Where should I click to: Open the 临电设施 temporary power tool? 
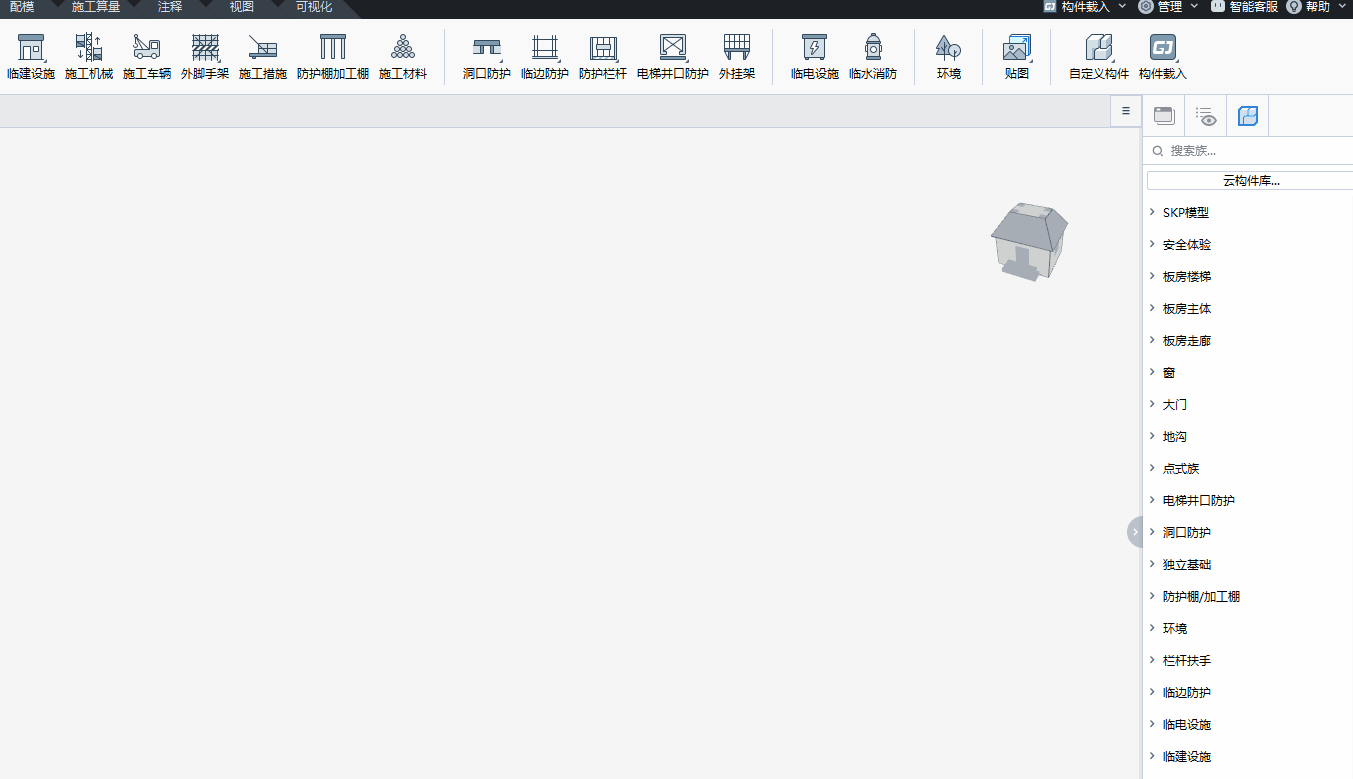tap(815, 57)
